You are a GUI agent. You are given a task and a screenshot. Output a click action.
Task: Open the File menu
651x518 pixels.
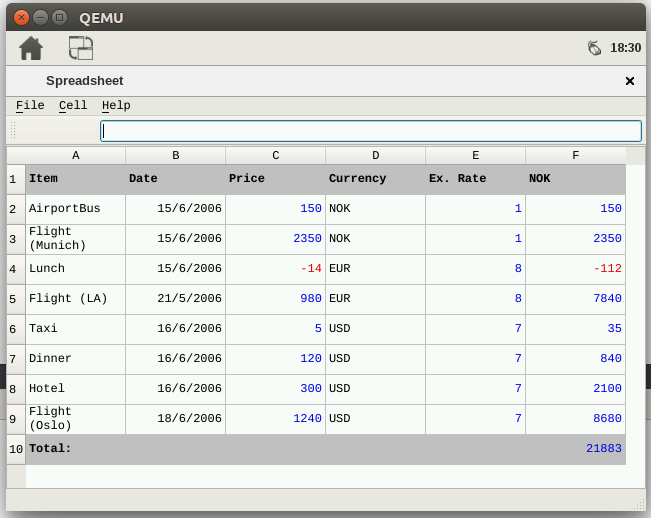(30, 105)
